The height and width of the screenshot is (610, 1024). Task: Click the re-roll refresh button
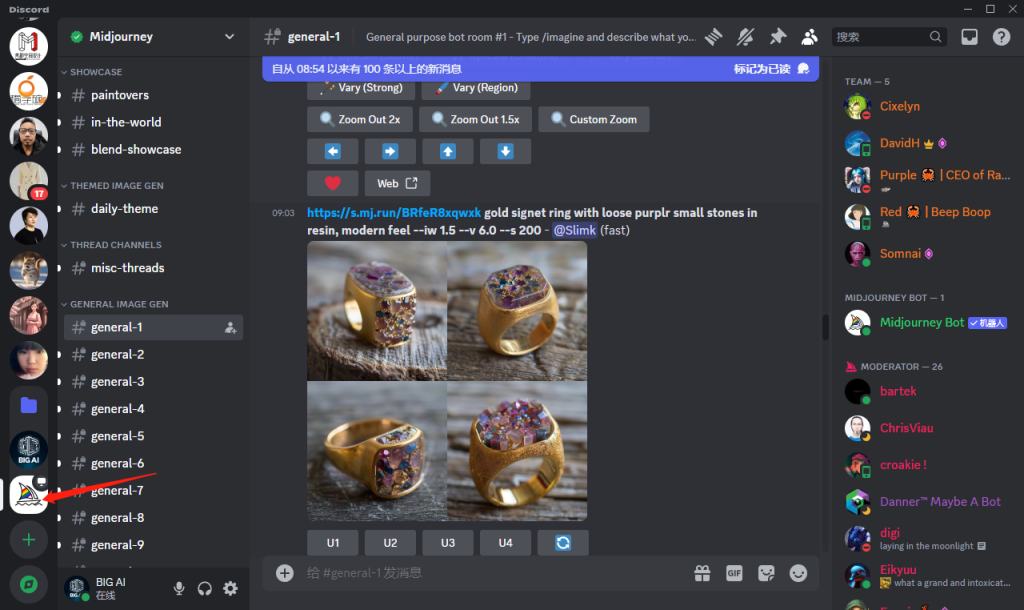coord(563,543)
